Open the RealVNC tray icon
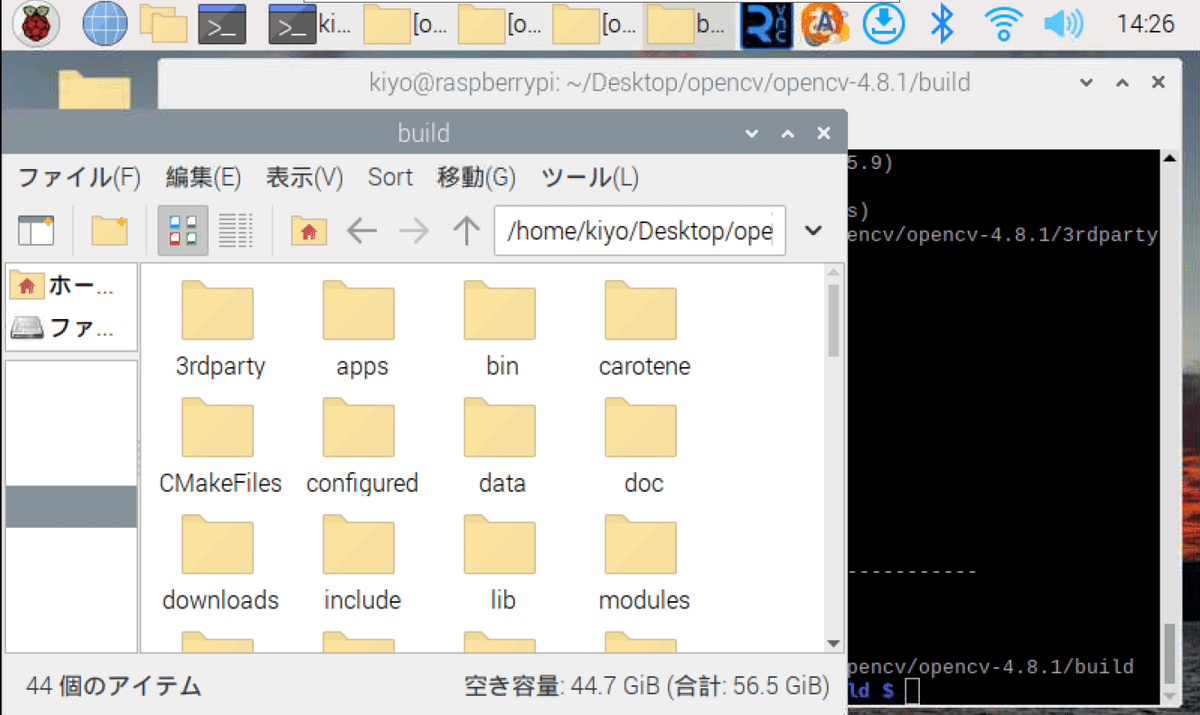Screen dimensions: 1200x715 [x=766, y=24]
